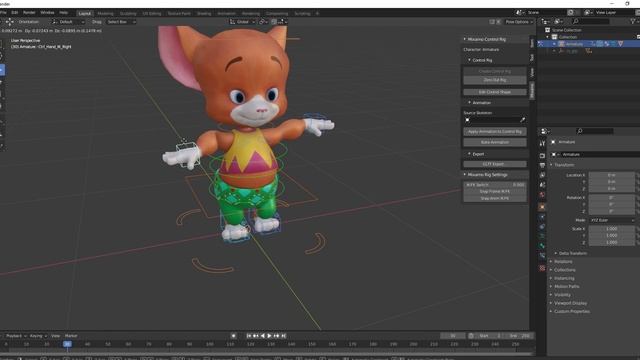Open the timeline Playback dropdown
640x360 pixels.
(16, 336)
